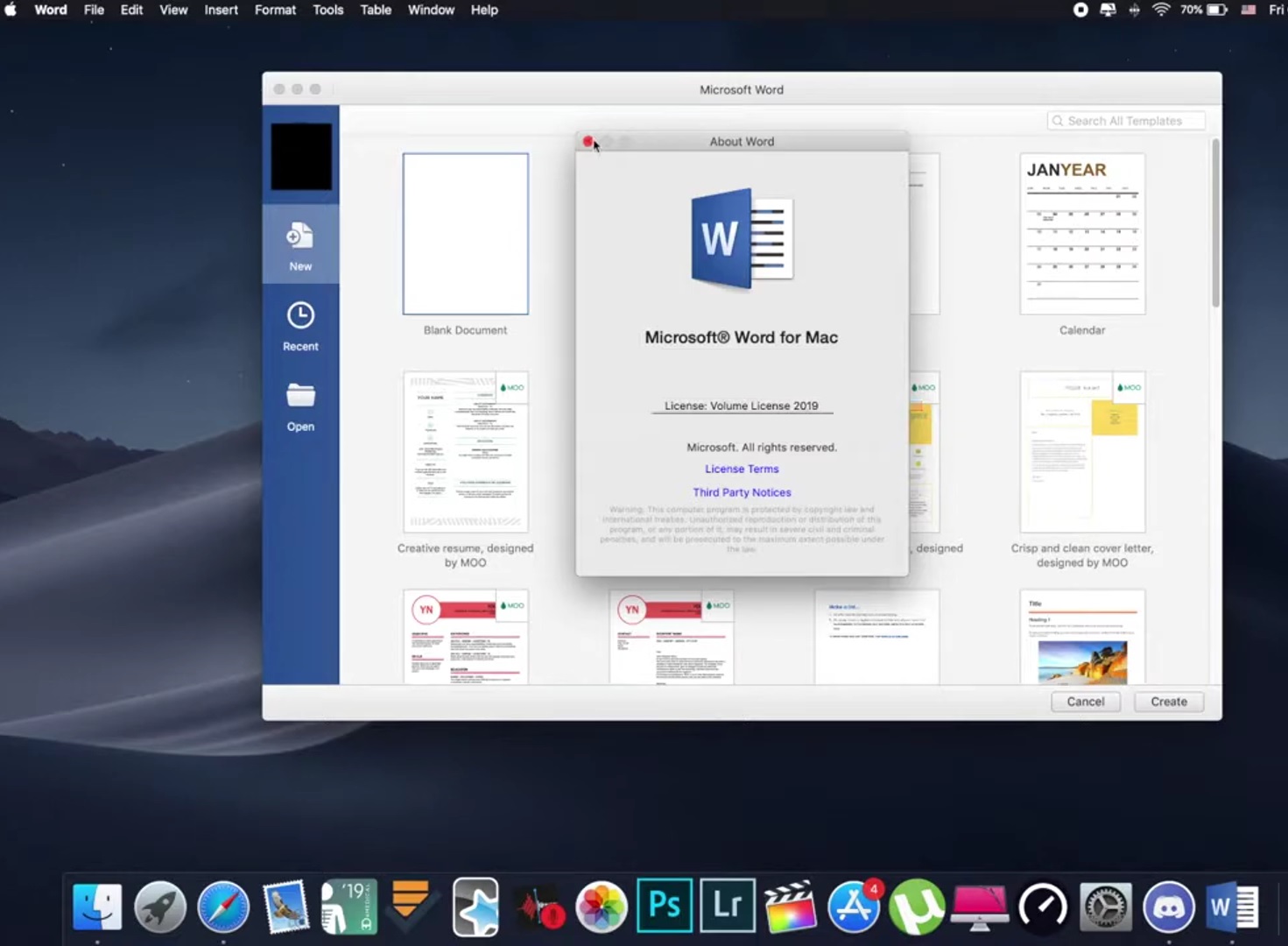Click the Open folder icon in sidebar

coord(300,396)
